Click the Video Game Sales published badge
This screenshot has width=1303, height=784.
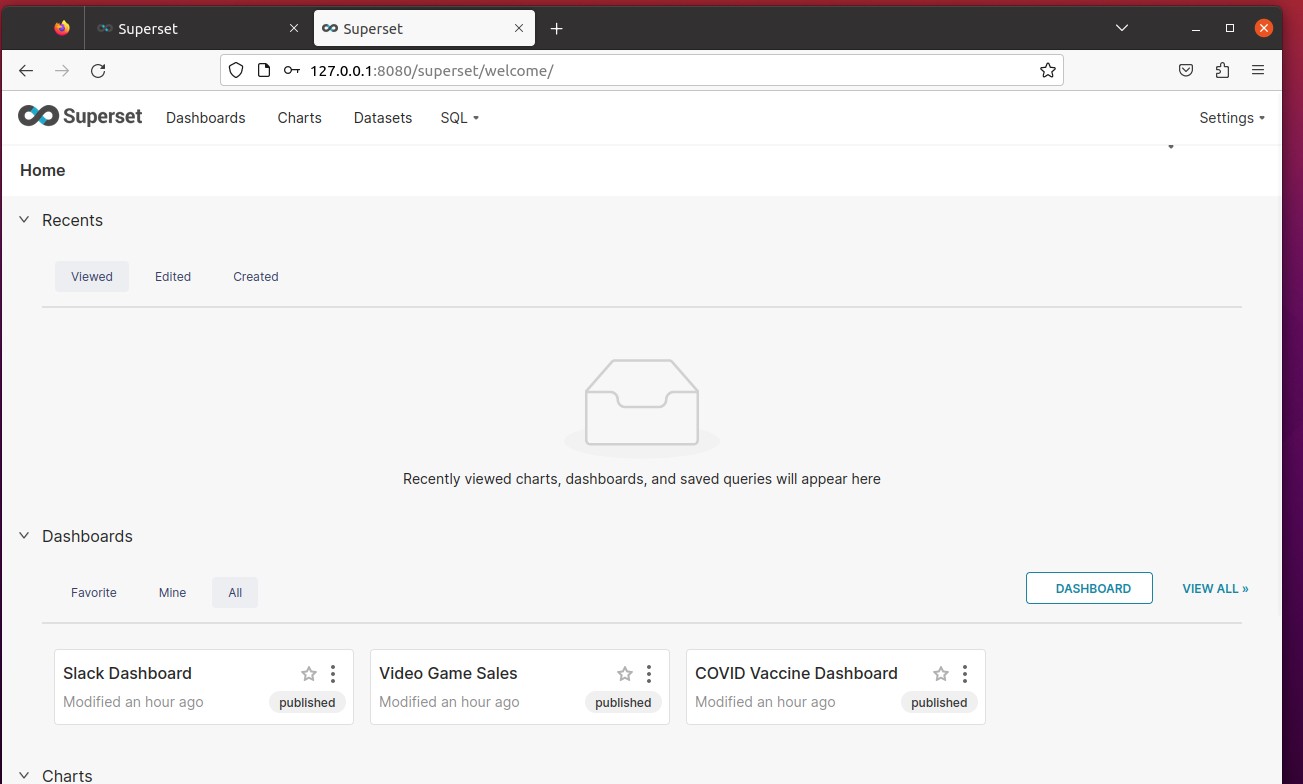[x=623, y=703]
